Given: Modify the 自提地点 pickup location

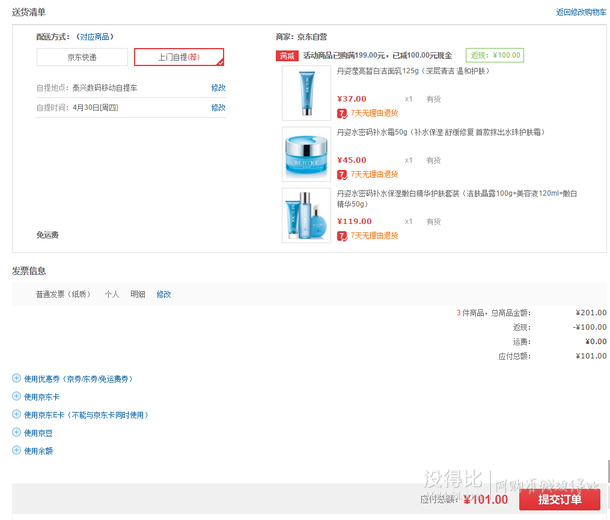Looking at the screenshot, I should 218,88.
